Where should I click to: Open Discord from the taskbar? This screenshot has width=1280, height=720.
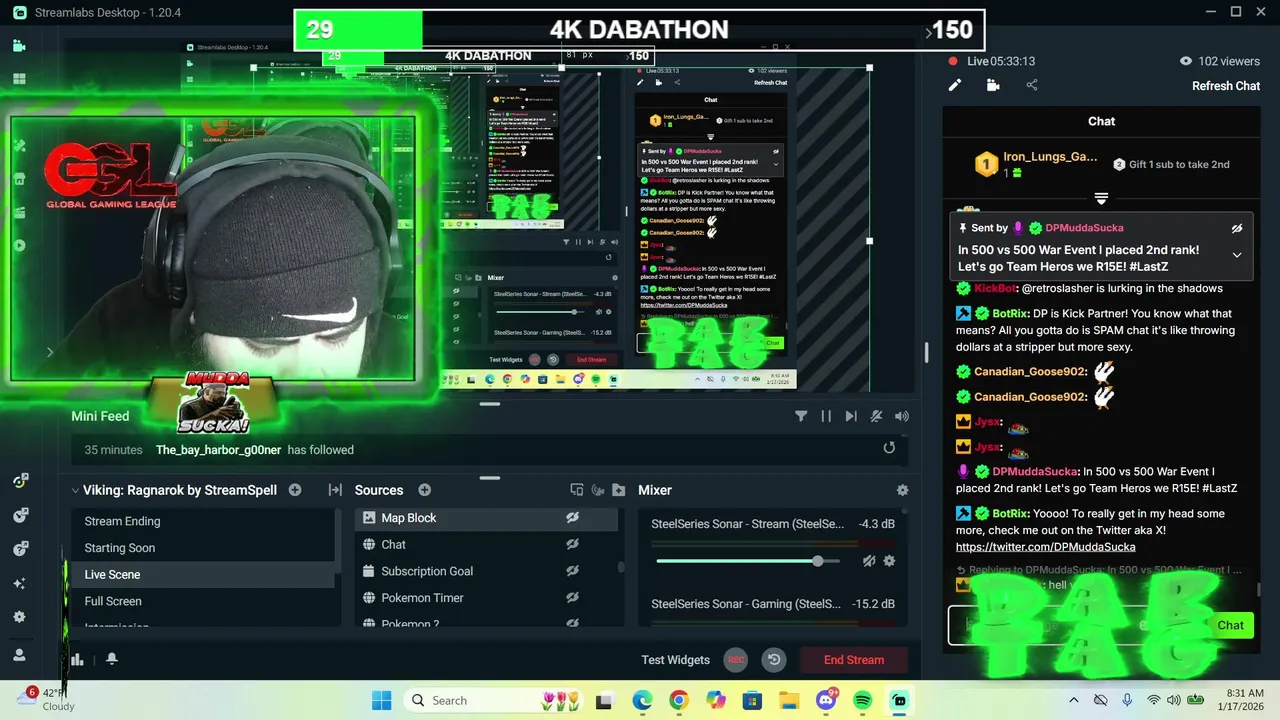pyautogui.click(x=827, y=700)
